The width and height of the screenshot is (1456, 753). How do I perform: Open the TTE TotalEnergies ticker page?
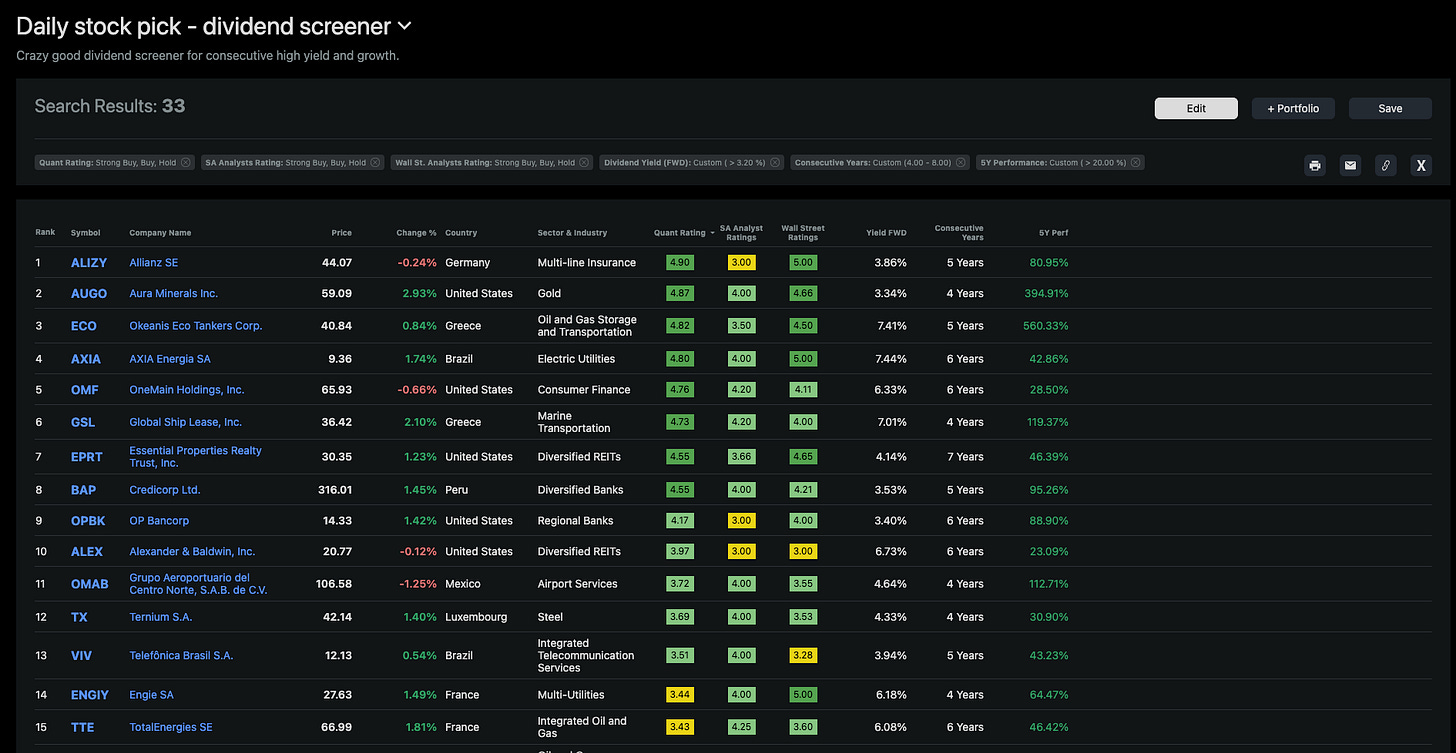(82, 727)
